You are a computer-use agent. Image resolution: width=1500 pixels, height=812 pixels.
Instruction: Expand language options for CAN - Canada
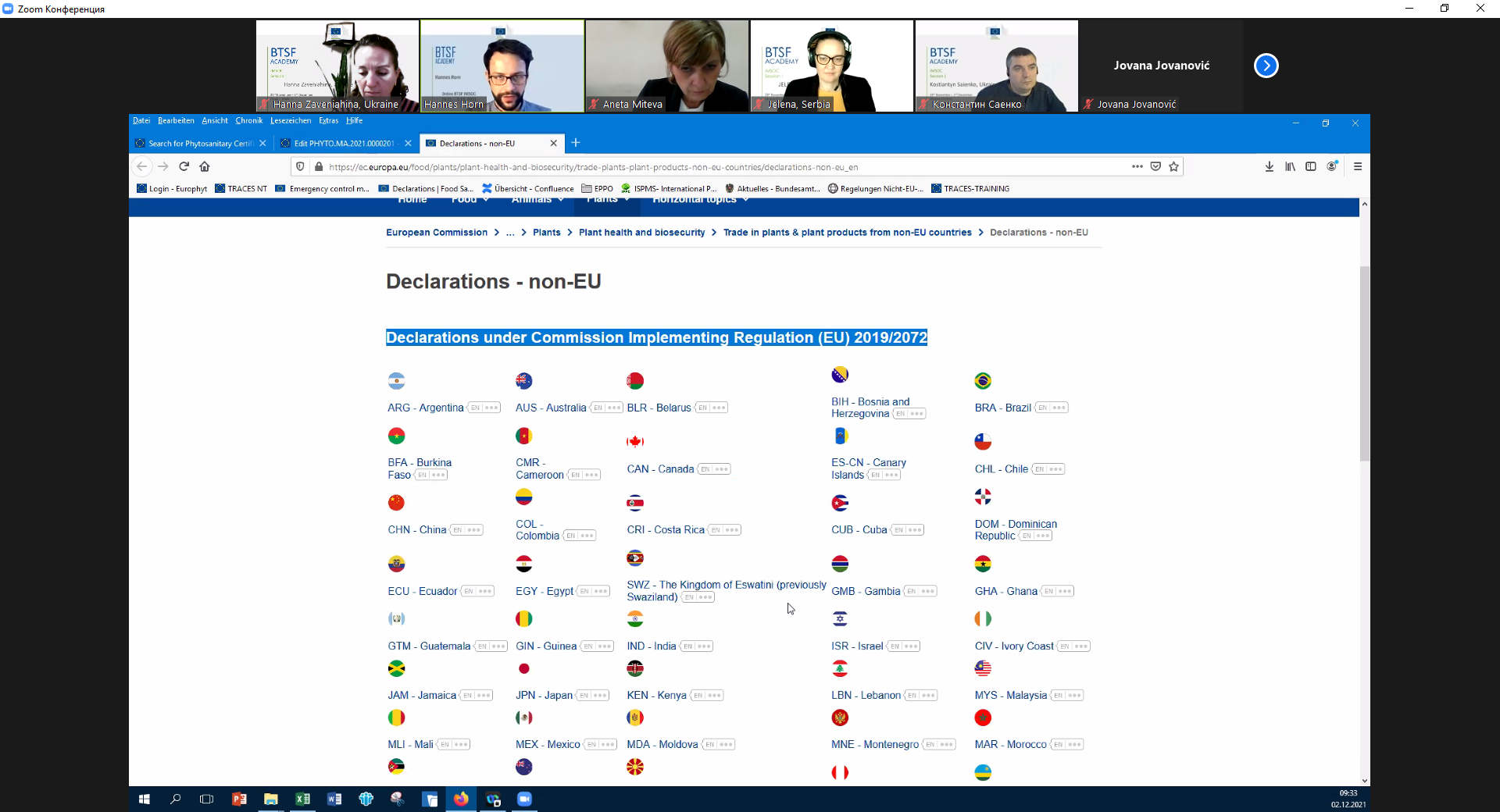click(722, 469)
